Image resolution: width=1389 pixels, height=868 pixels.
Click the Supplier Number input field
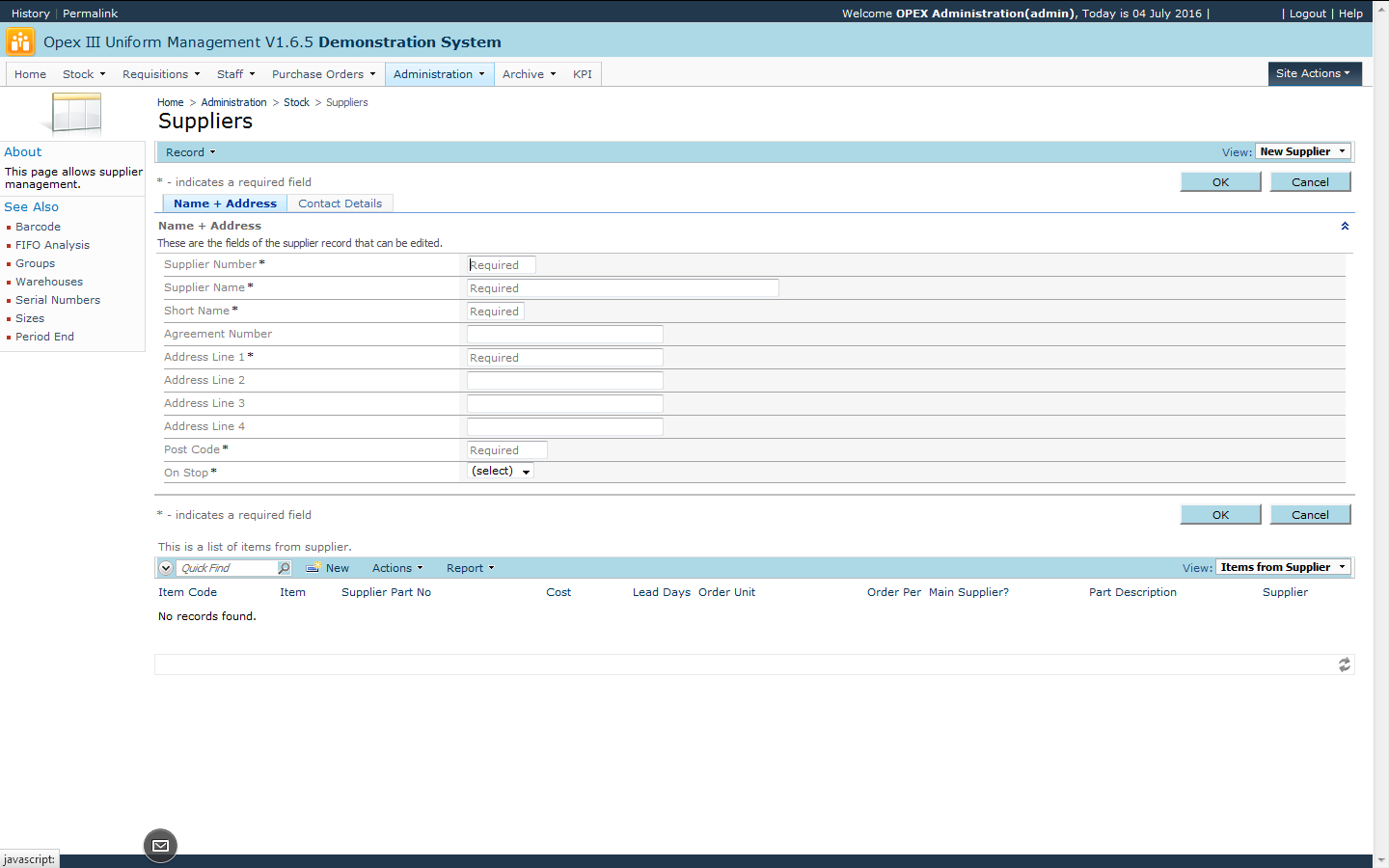[x=502, y=265]
